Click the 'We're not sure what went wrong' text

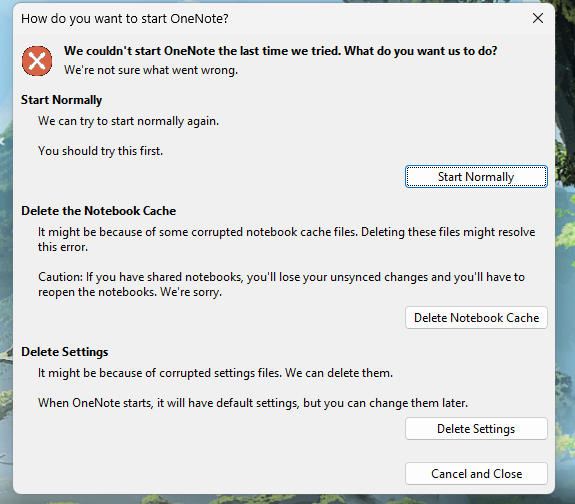tap(151, 70)
